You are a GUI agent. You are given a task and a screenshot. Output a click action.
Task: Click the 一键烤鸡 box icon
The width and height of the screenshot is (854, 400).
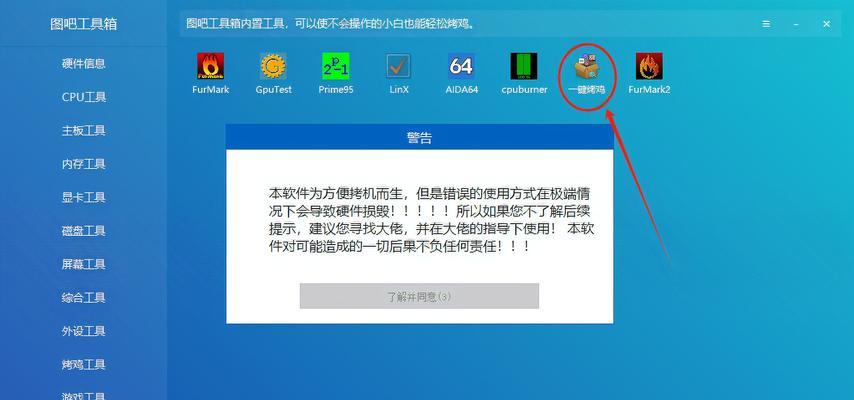(x=587, y=66)
